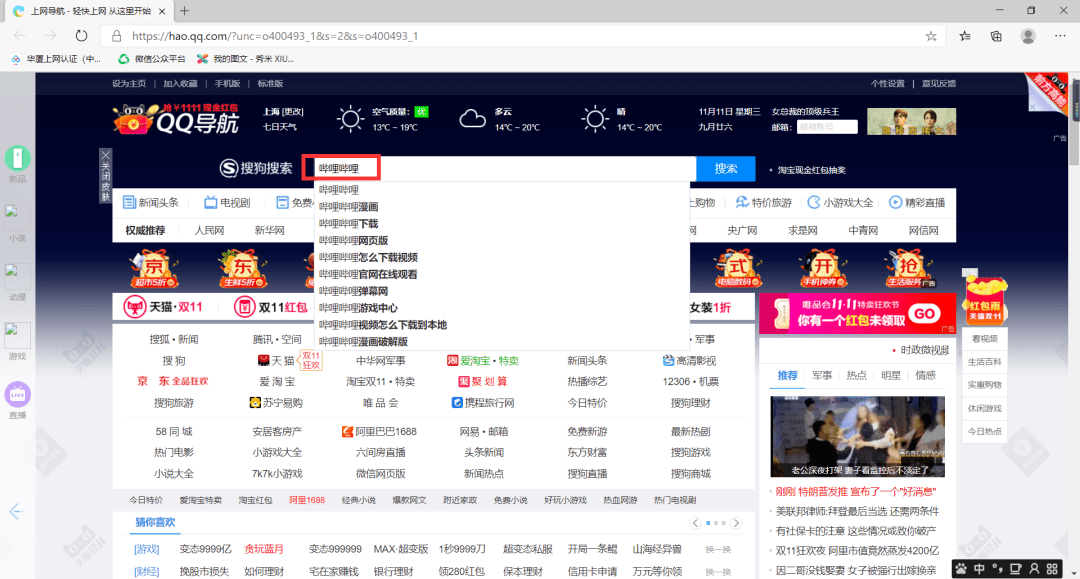This screenshot has height=579, width=1080.
Task: Switch to the 军事 news tab
Action: [822, 375]
